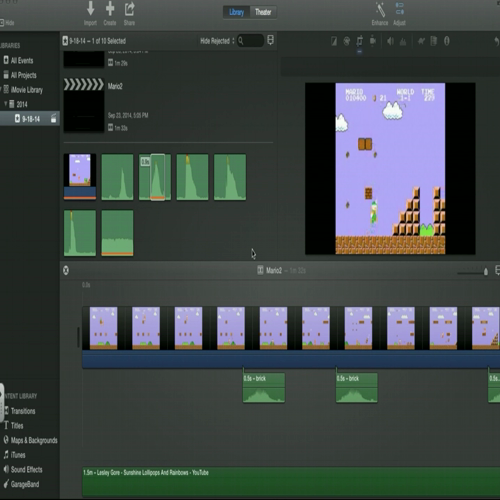Click the Mario2 project name text
The width and height of the screenshot is (500, 500).
(115, 86)
